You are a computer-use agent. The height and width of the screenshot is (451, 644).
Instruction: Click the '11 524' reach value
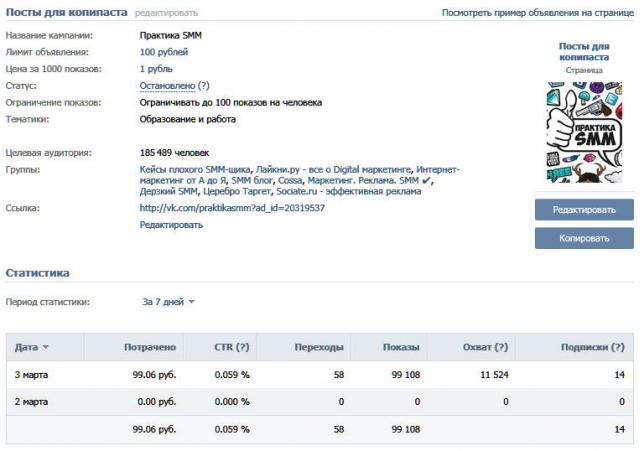494,375
